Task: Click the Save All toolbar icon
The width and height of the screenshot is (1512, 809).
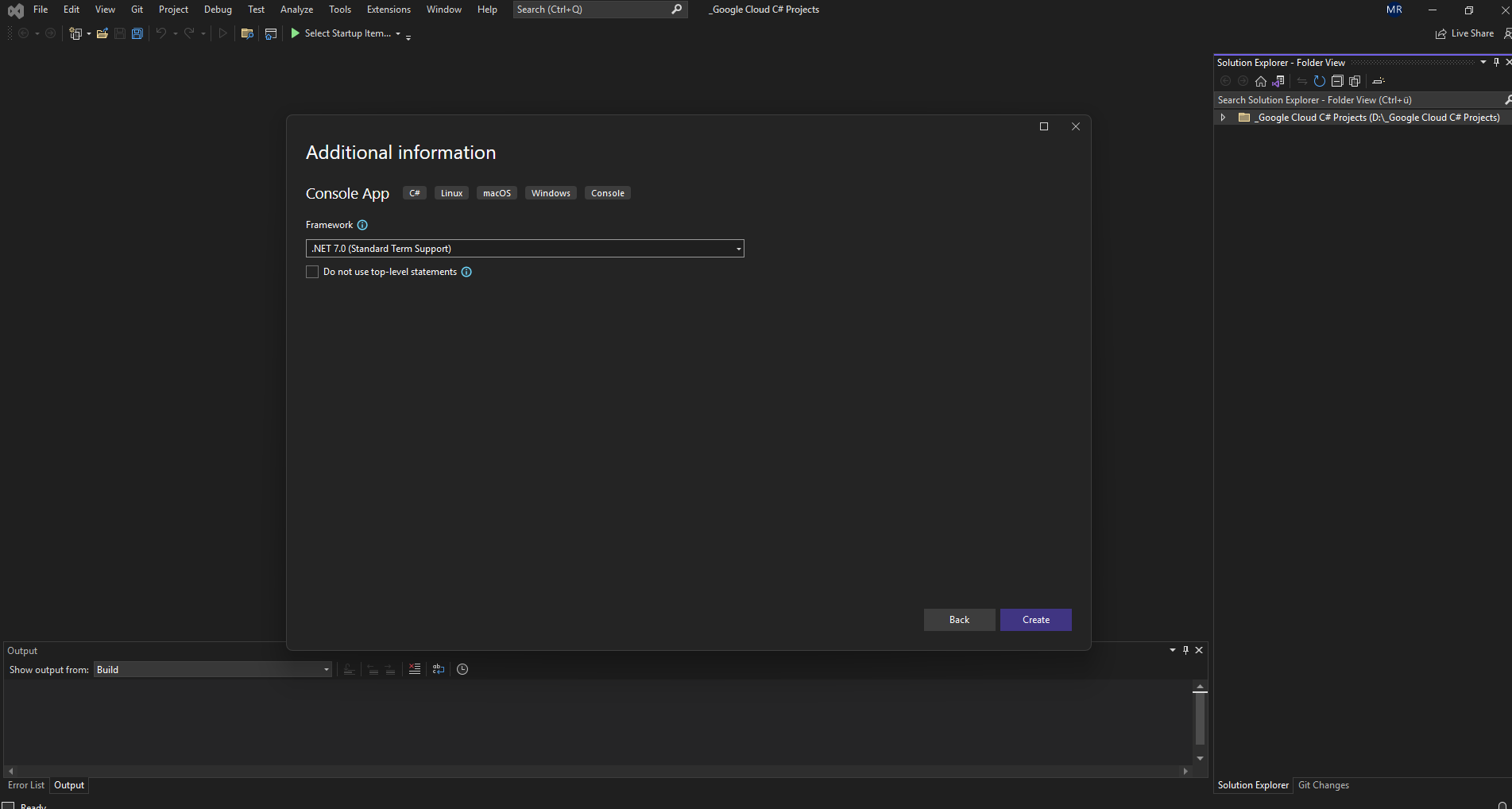Action: coord(137,33)
